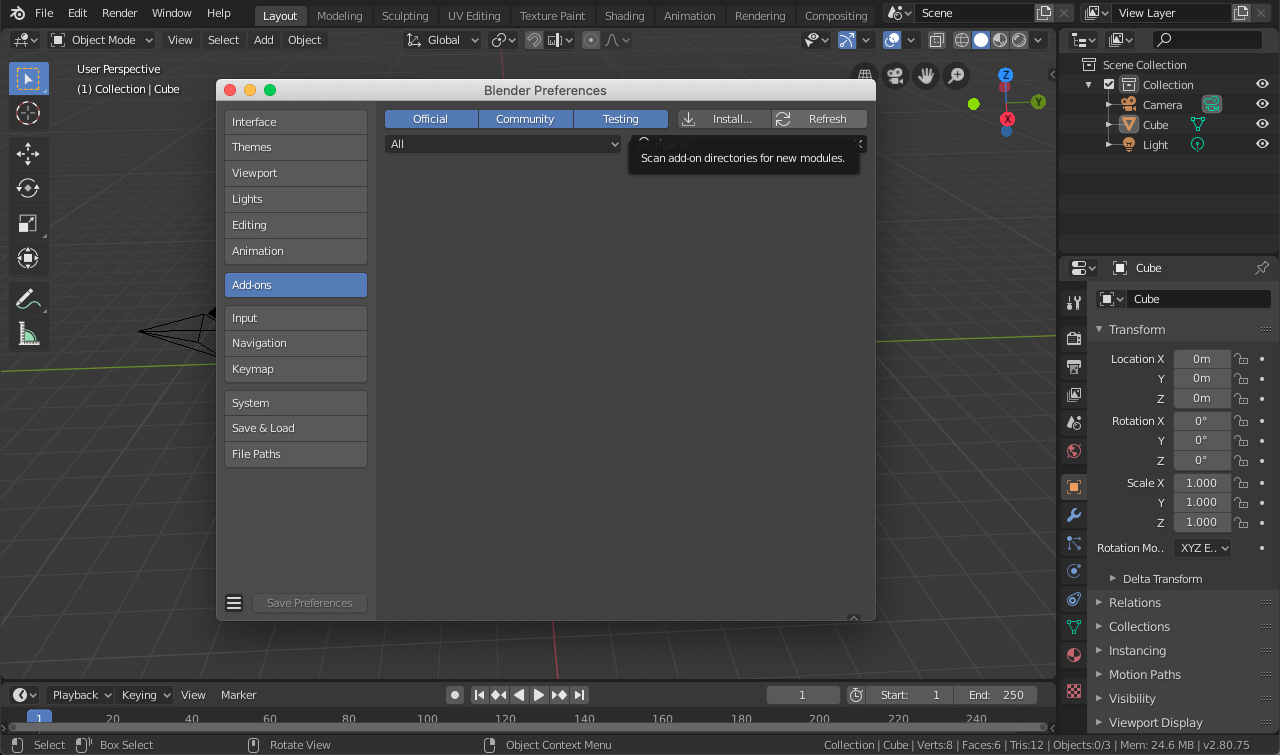Toggle the Community add-ons filter
Screen dimensions: 1280x755
click(x=525, y=119)
